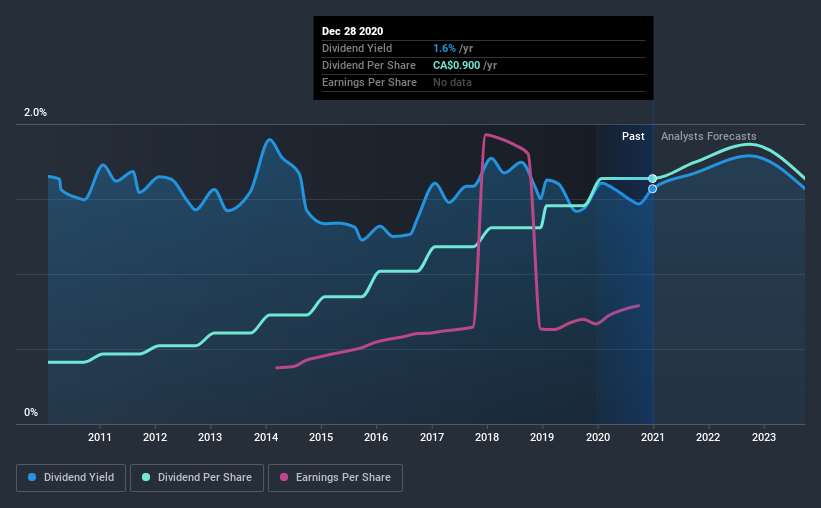This screenshot has width=821, height=508.
Task: Click the 0% y-axis label
Action: coord(31,413)
